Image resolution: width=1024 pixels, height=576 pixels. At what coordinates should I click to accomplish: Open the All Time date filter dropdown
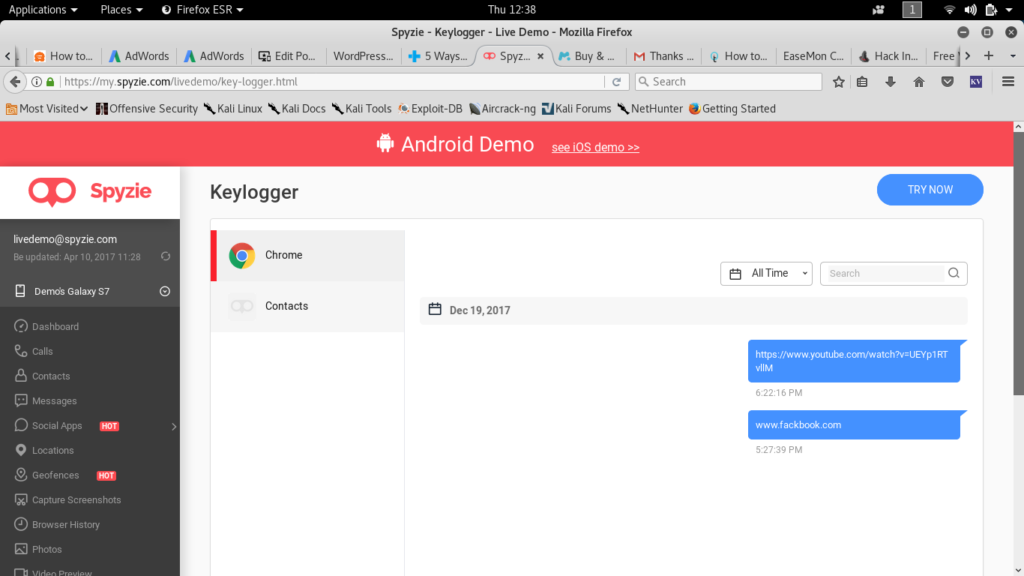766,273
